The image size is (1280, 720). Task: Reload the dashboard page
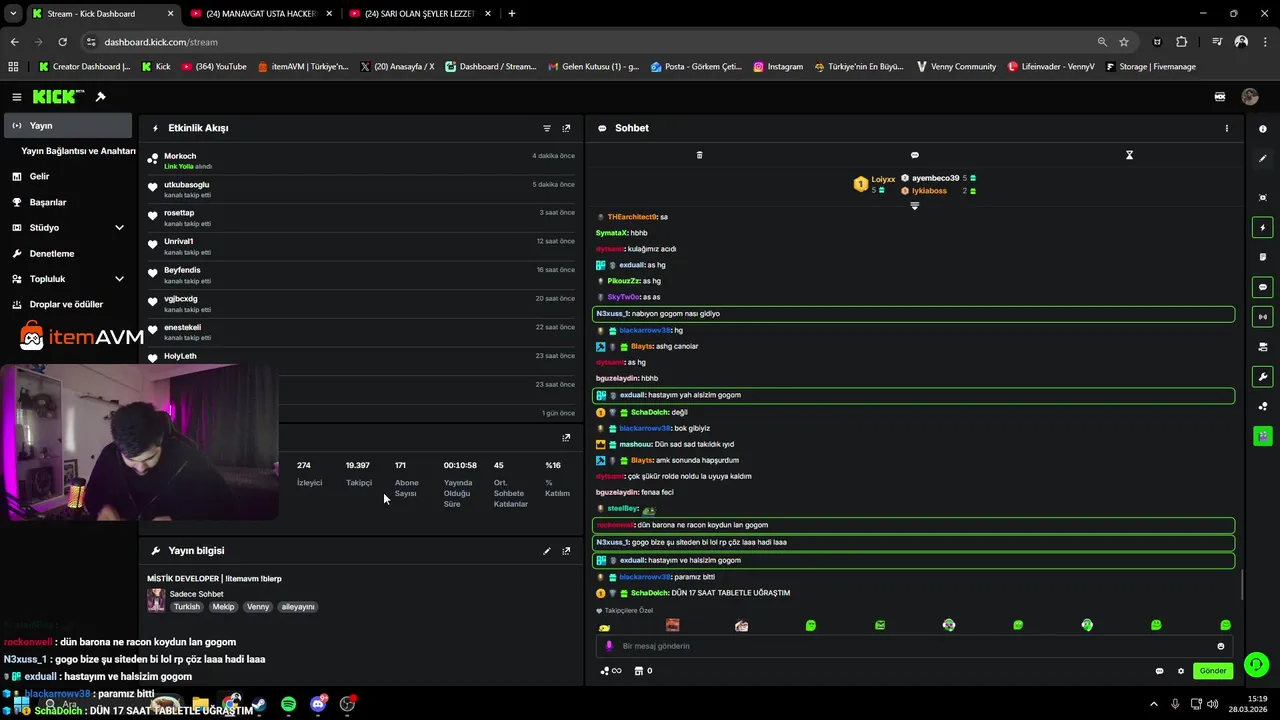tap(62, 42)
